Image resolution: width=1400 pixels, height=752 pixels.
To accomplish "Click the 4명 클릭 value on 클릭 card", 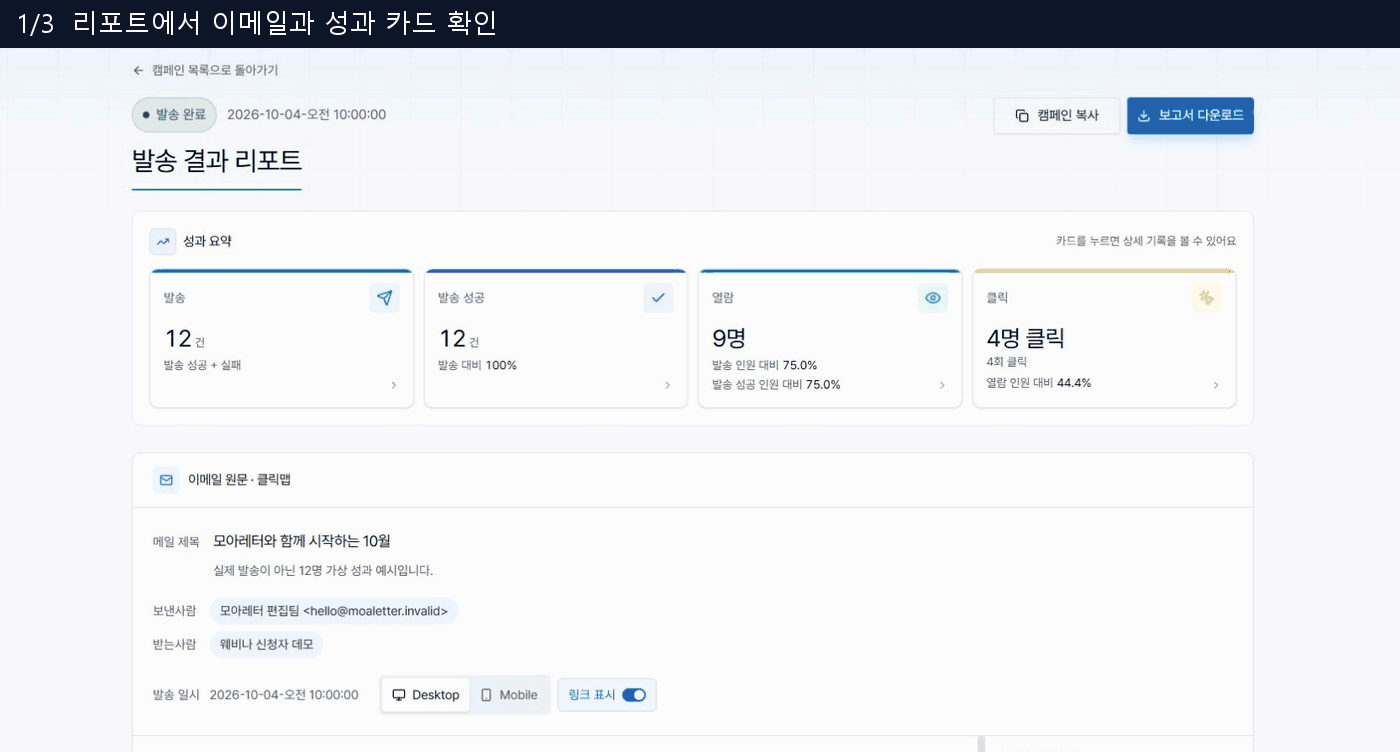I will [1025, 338].
